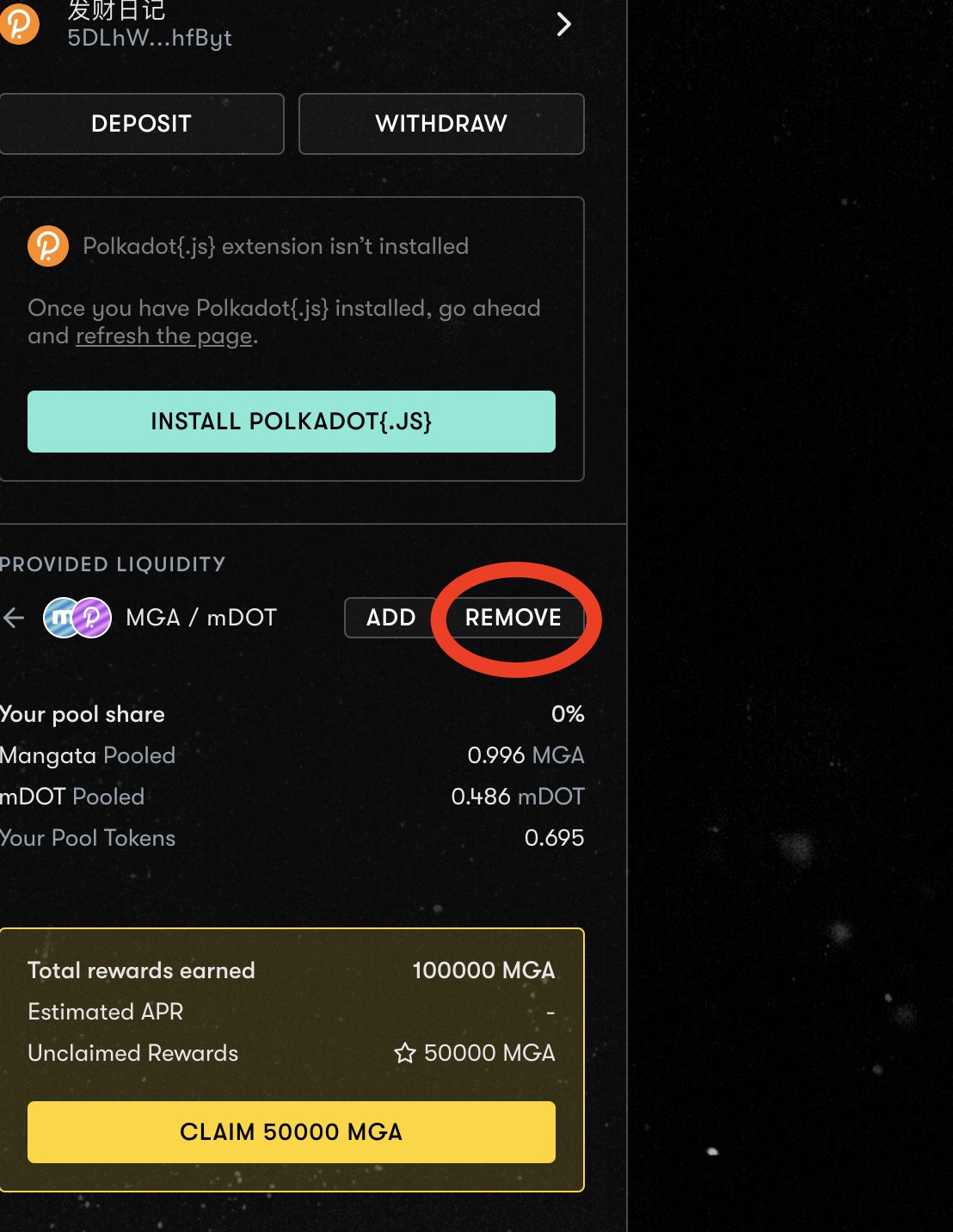Remove liquidity with the REMOVE button
953x1232 pixels.
tap(513, 618)
